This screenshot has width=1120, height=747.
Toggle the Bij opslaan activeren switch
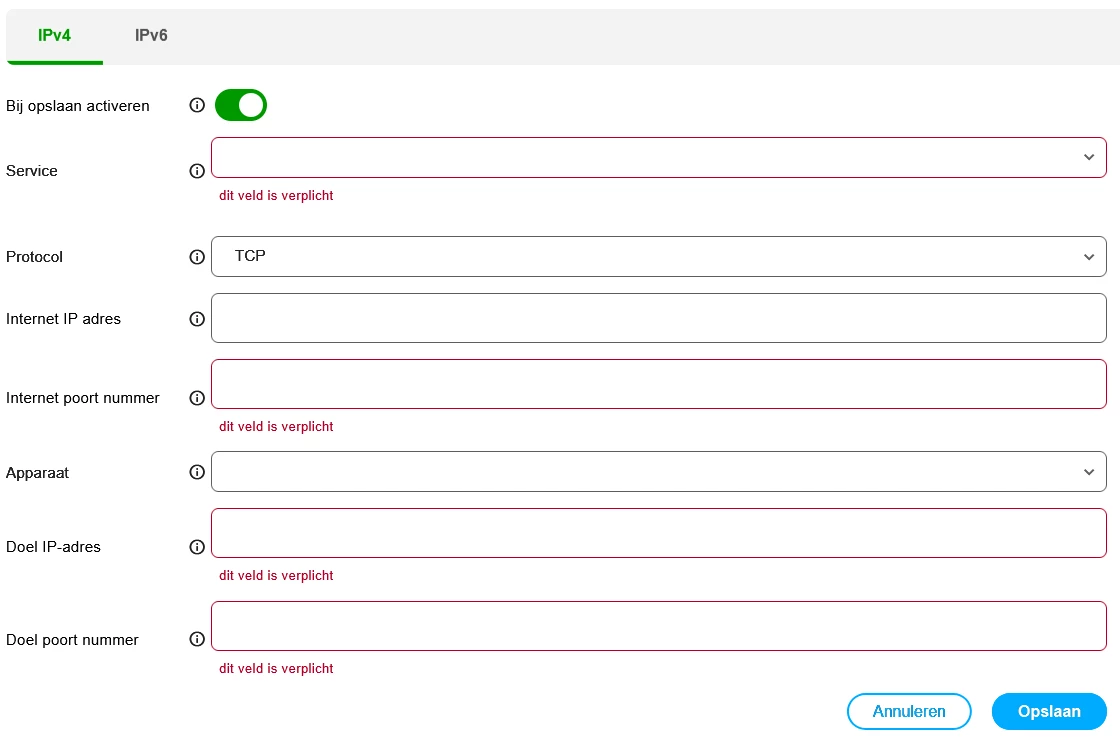tap(241, 105)
